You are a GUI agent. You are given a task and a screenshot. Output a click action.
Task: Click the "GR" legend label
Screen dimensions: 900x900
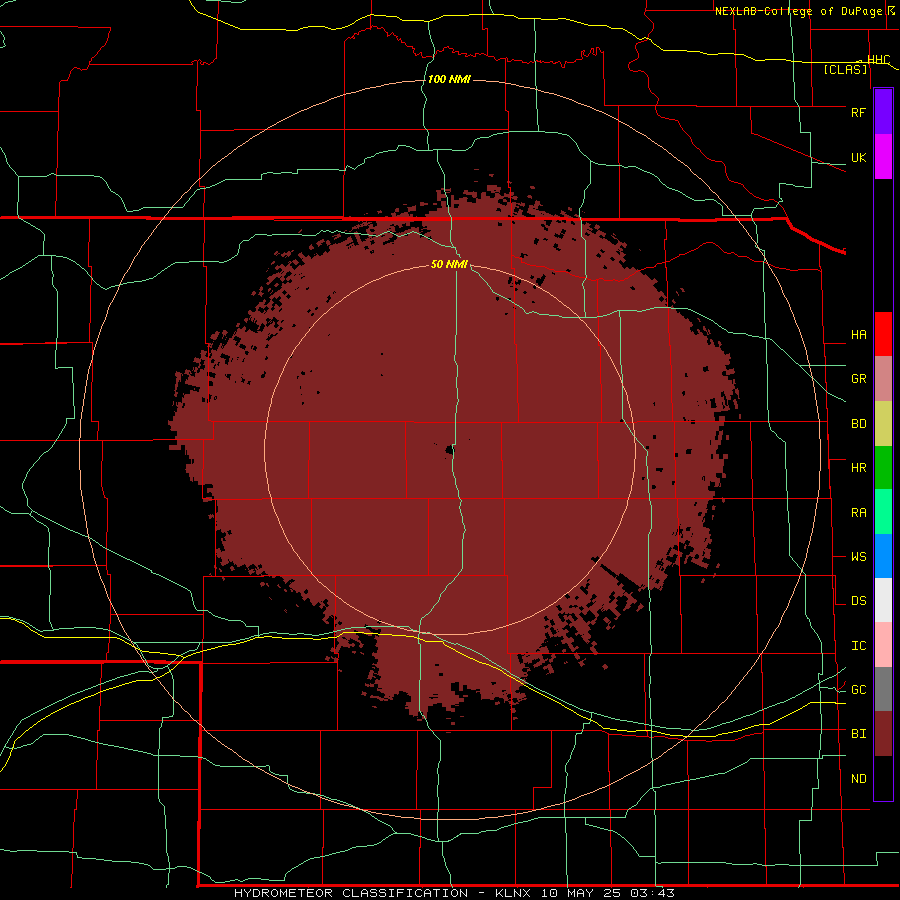[858, 379]
